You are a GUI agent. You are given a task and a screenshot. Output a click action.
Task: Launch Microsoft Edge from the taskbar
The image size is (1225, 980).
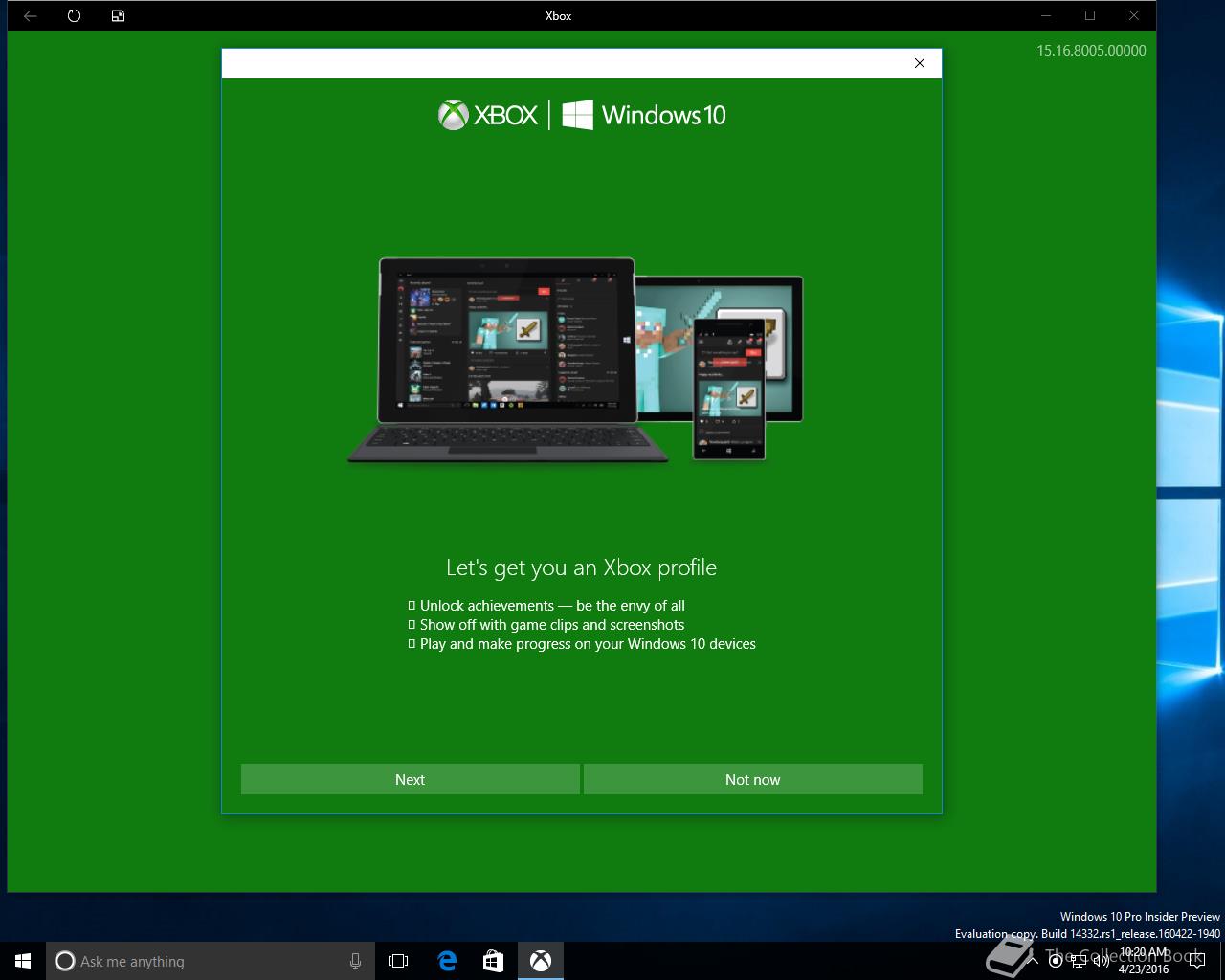pyautogui.click(x=447, y=961)
